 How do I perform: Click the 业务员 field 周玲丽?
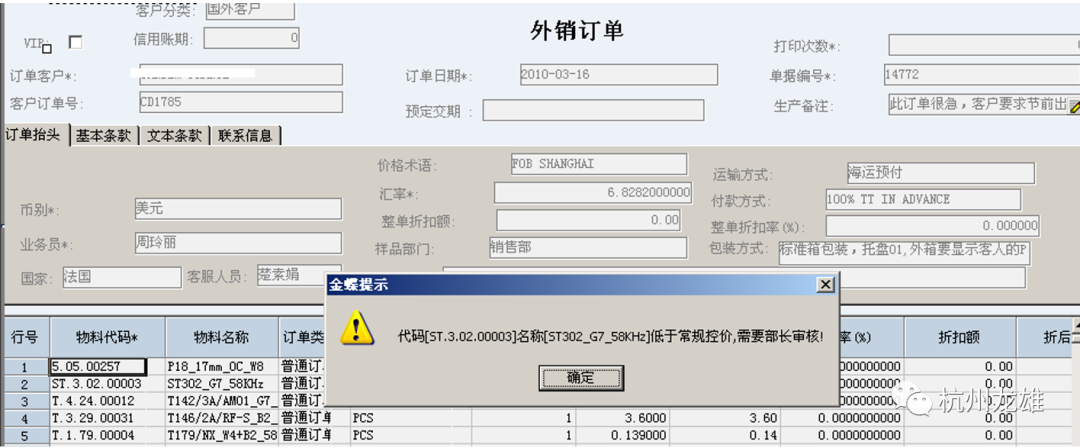tap(238, 243)
